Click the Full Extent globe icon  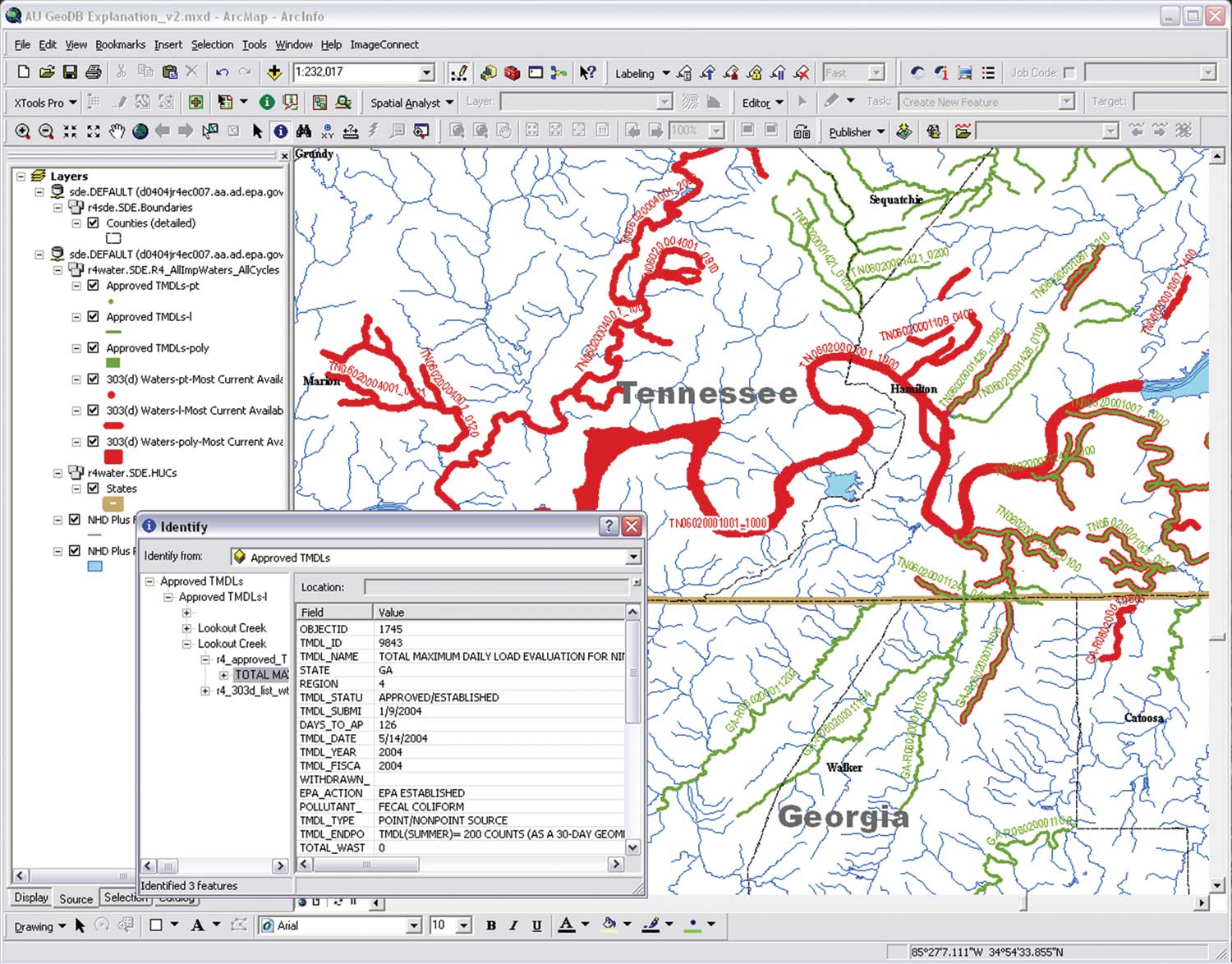(x=140, y=131)
